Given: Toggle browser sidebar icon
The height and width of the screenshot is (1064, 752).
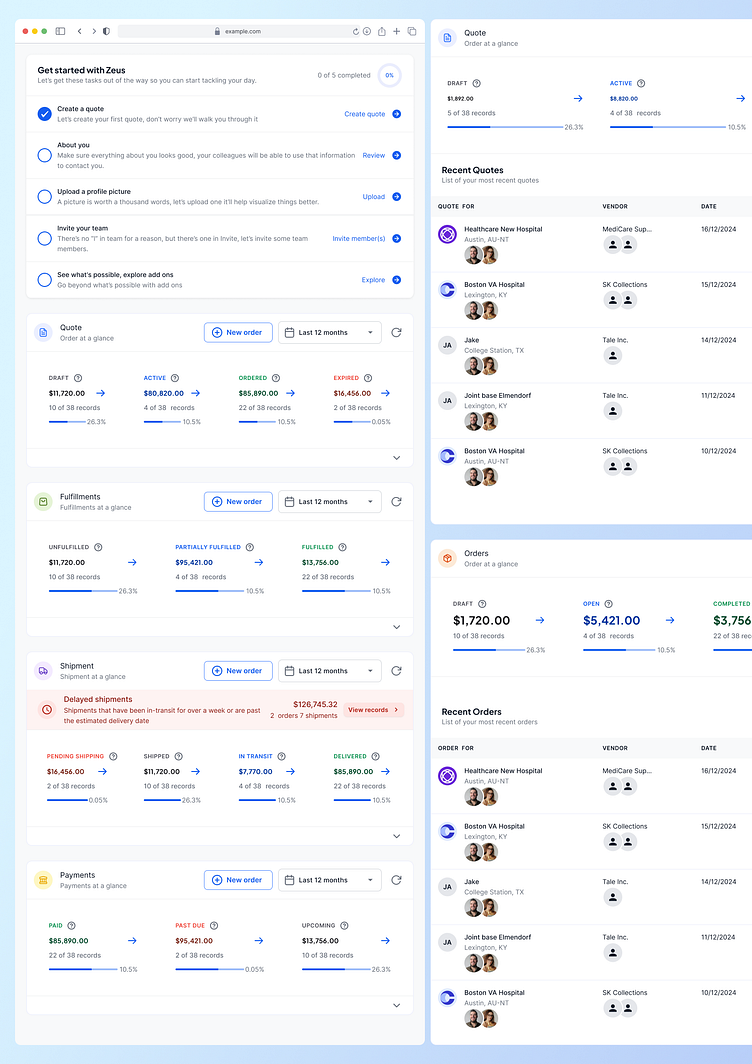Looking at the screenshot, I should click(x=60, y=31).
